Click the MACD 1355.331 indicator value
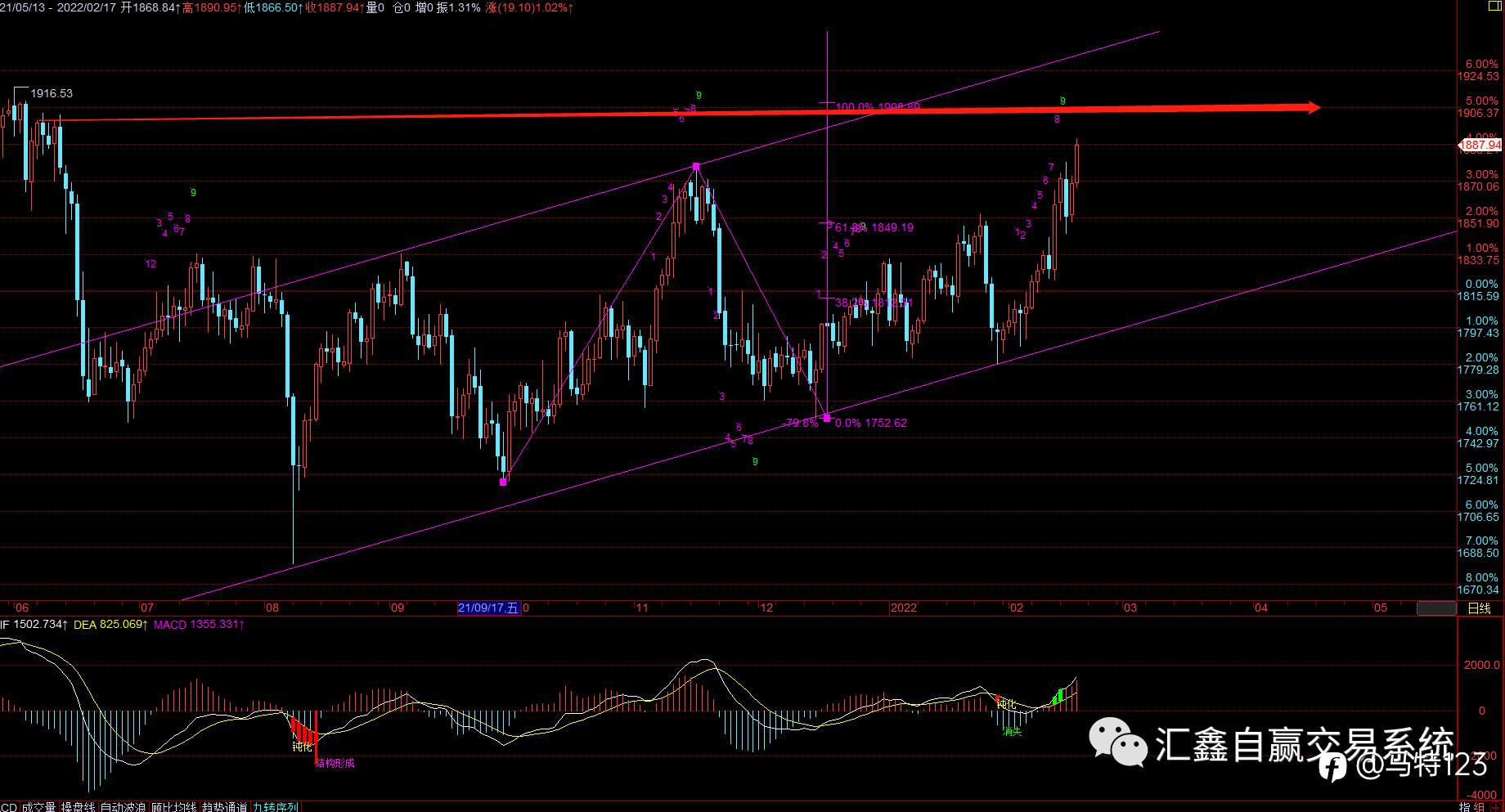 pos(200,625)
